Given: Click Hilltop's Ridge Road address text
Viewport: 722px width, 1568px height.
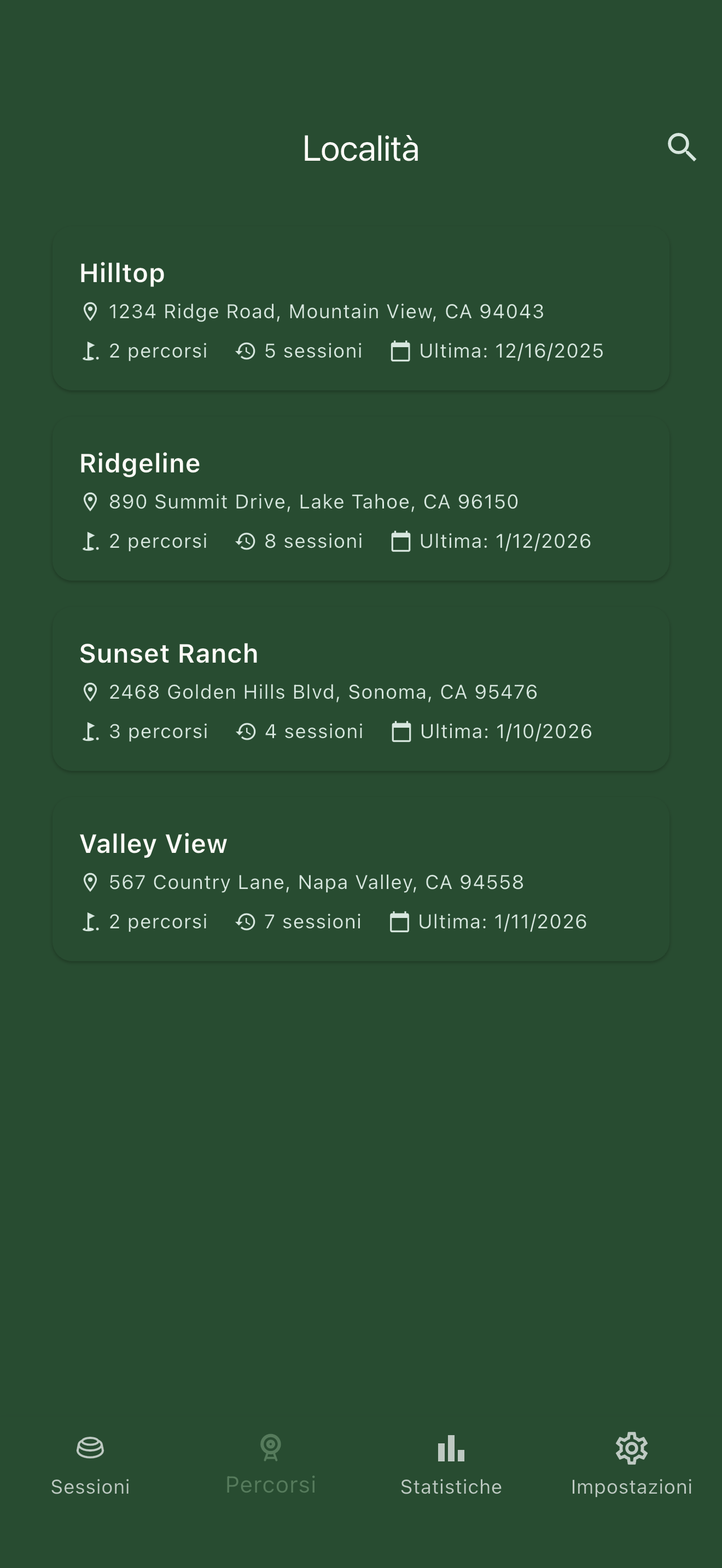Looking at the screenshot, I should point(327,312).
